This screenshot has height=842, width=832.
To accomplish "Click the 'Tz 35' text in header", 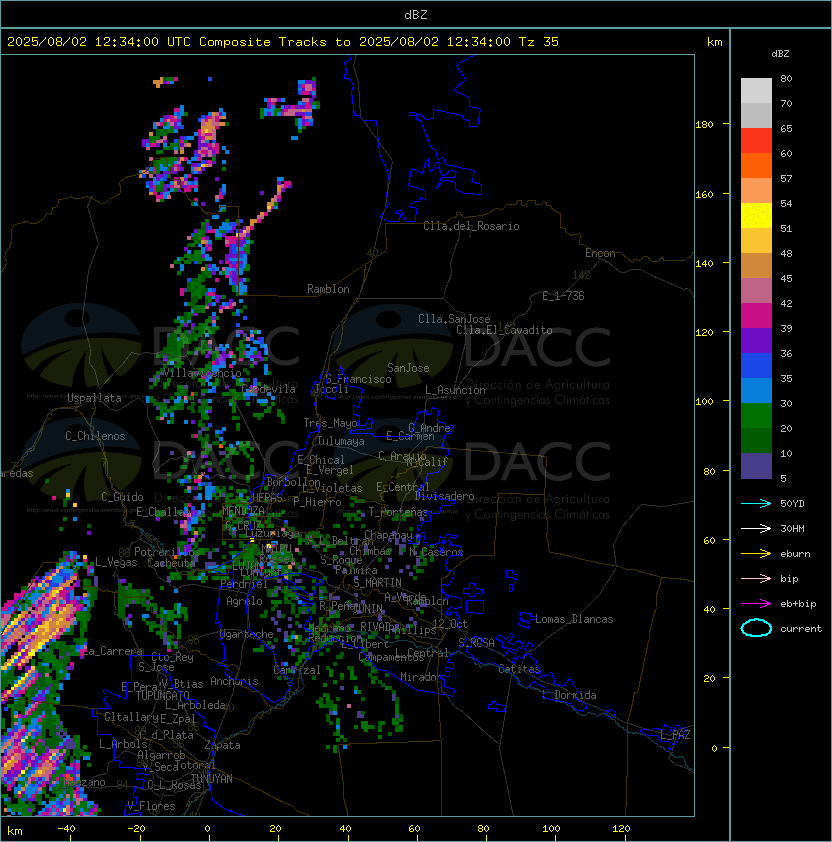I will click(x=538, y=42).
